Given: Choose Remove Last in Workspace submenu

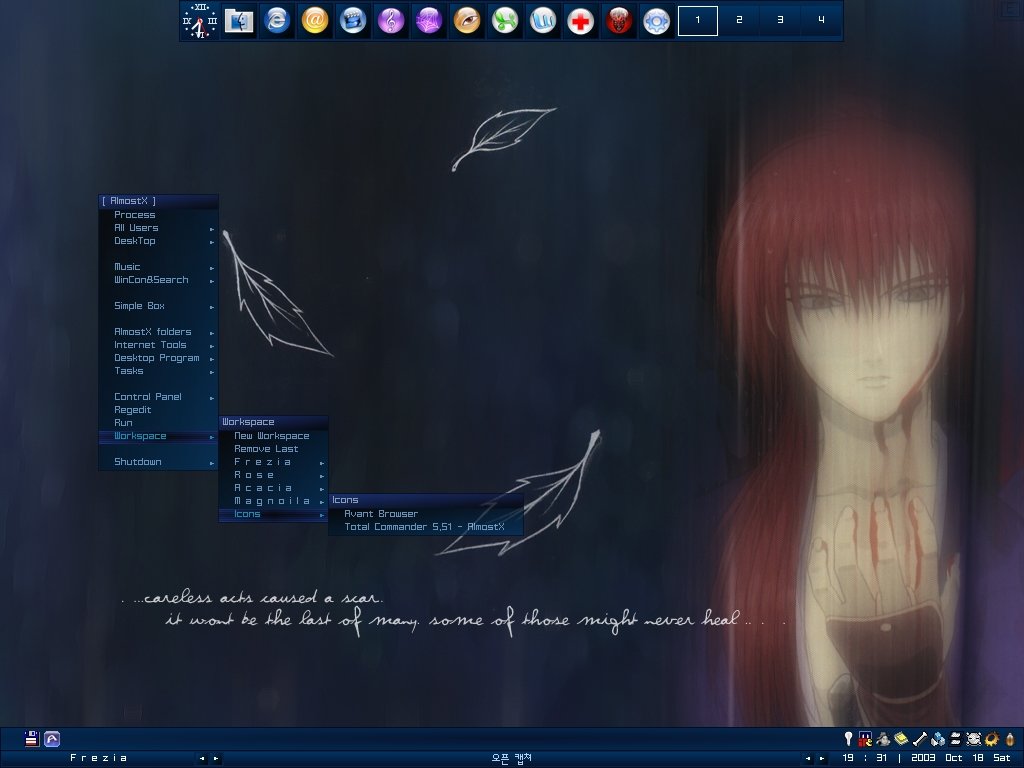Looking at the screenshot, I should click(x=273, y=449).
